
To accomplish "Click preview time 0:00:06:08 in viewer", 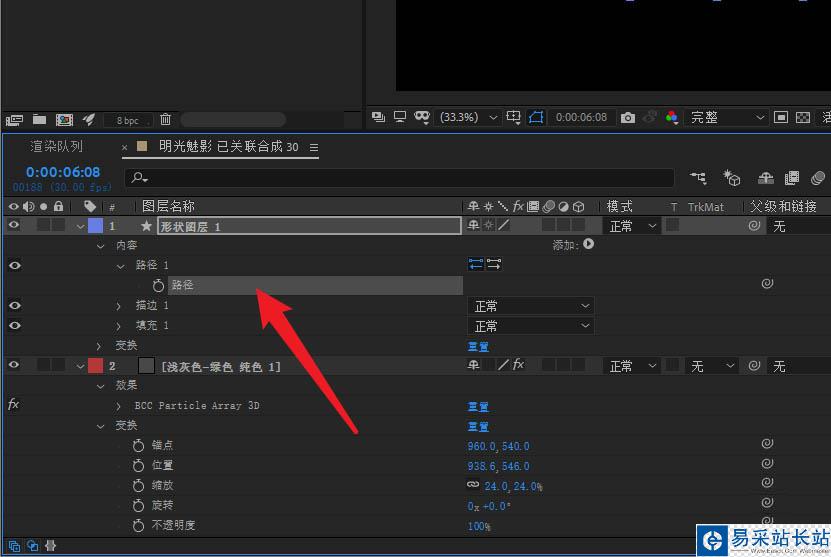I will (581, 117).
